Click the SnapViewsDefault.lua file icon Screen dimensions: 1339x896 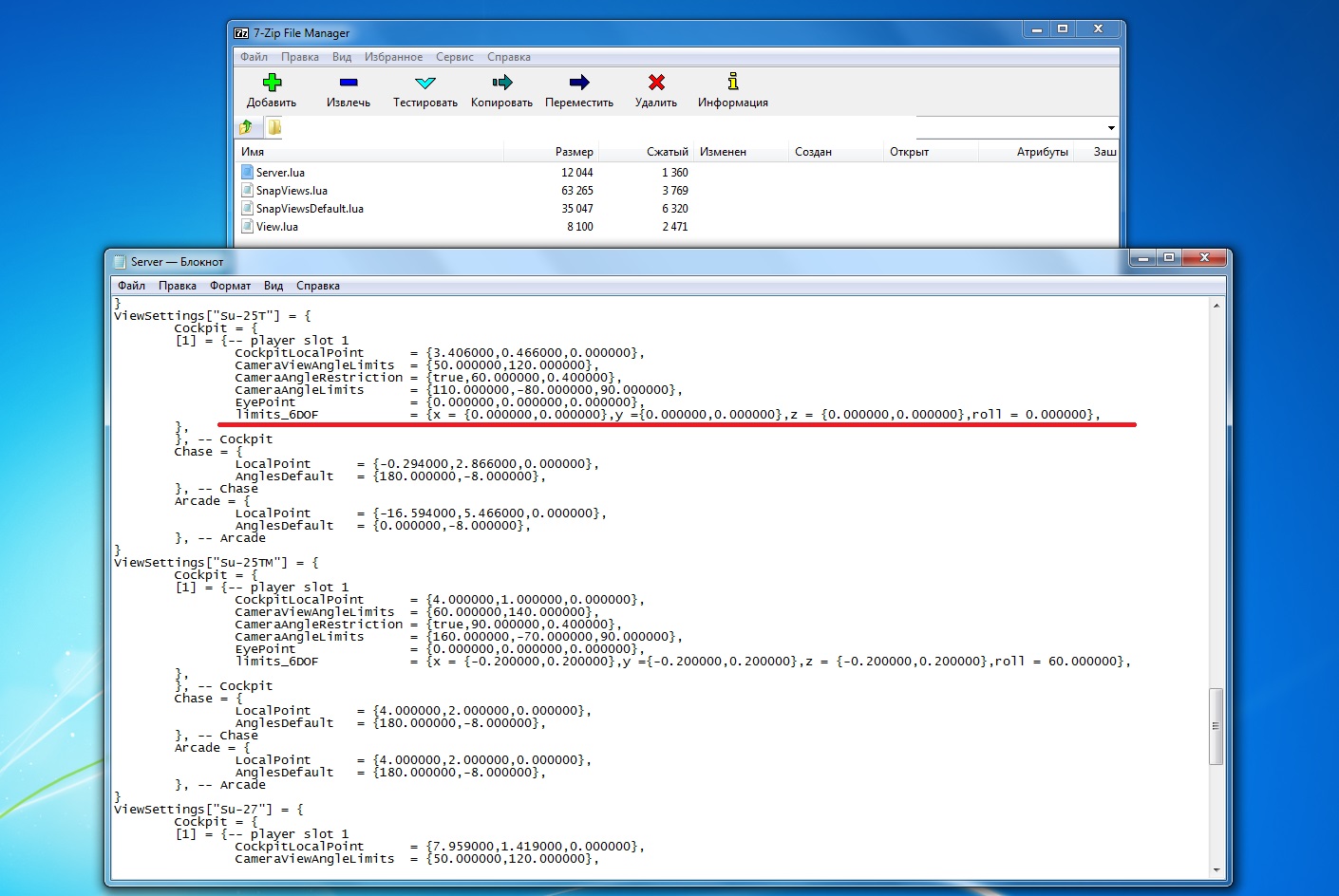pos(248,208)
